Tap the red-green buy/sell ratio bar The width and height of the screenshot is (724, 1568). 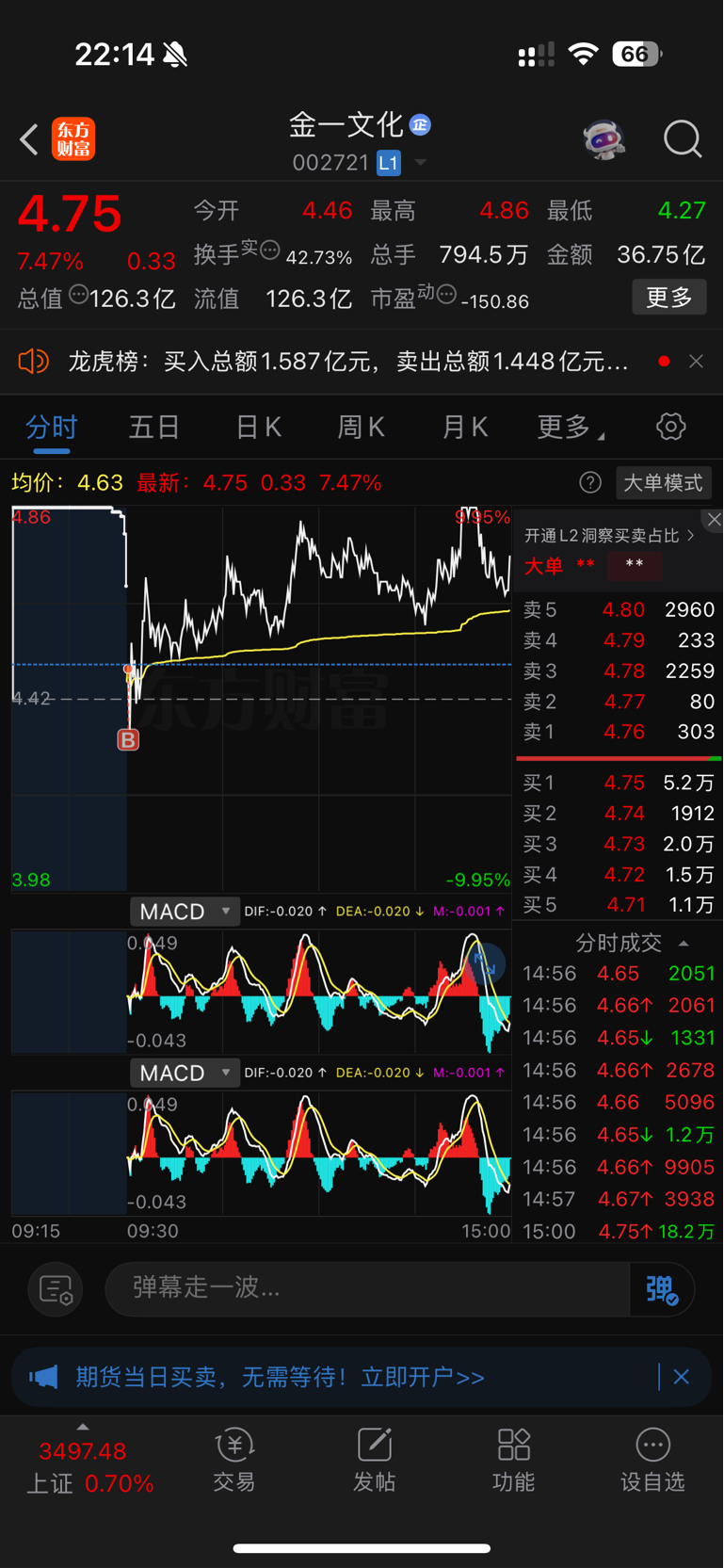619,758
